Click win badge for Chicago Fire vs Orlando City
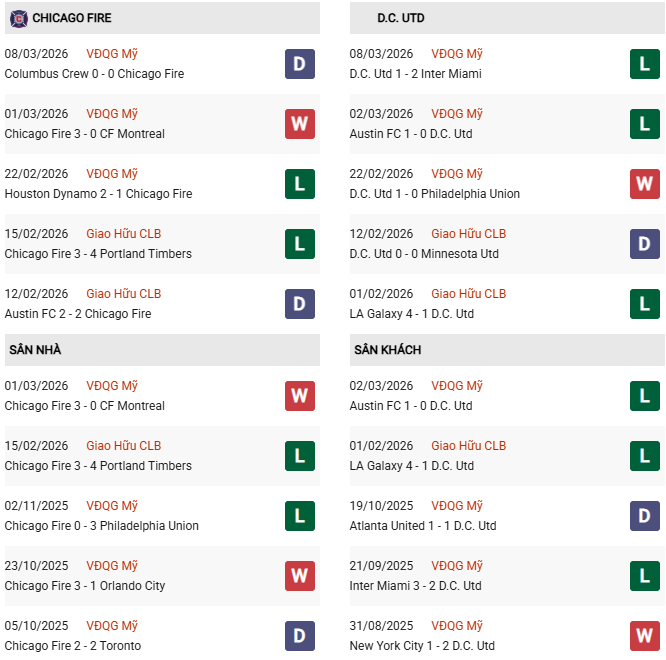Viewport: 666px width, 660px height. point(299,576)
